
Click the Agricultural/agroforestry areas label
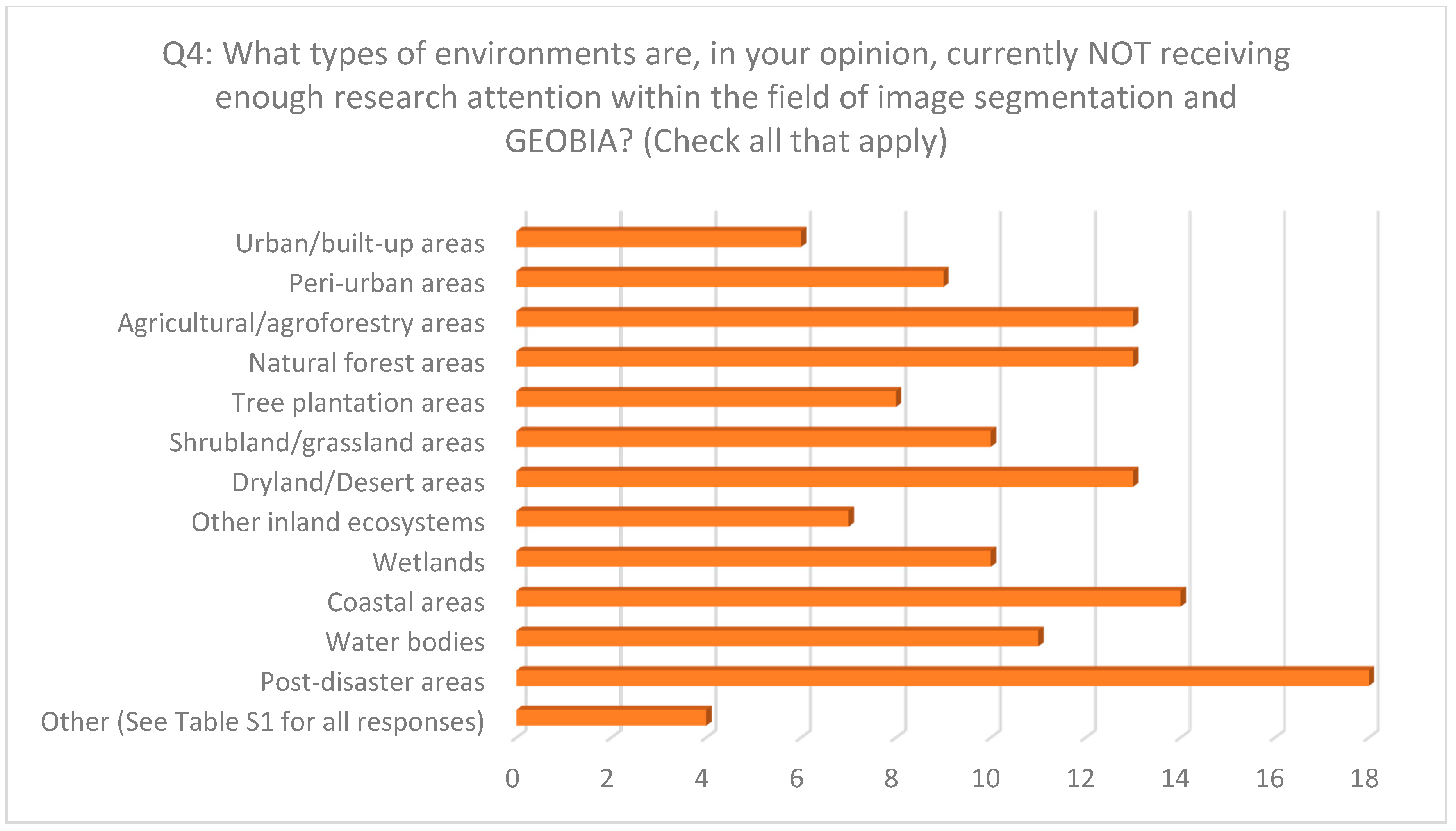(x=301, y=323)
